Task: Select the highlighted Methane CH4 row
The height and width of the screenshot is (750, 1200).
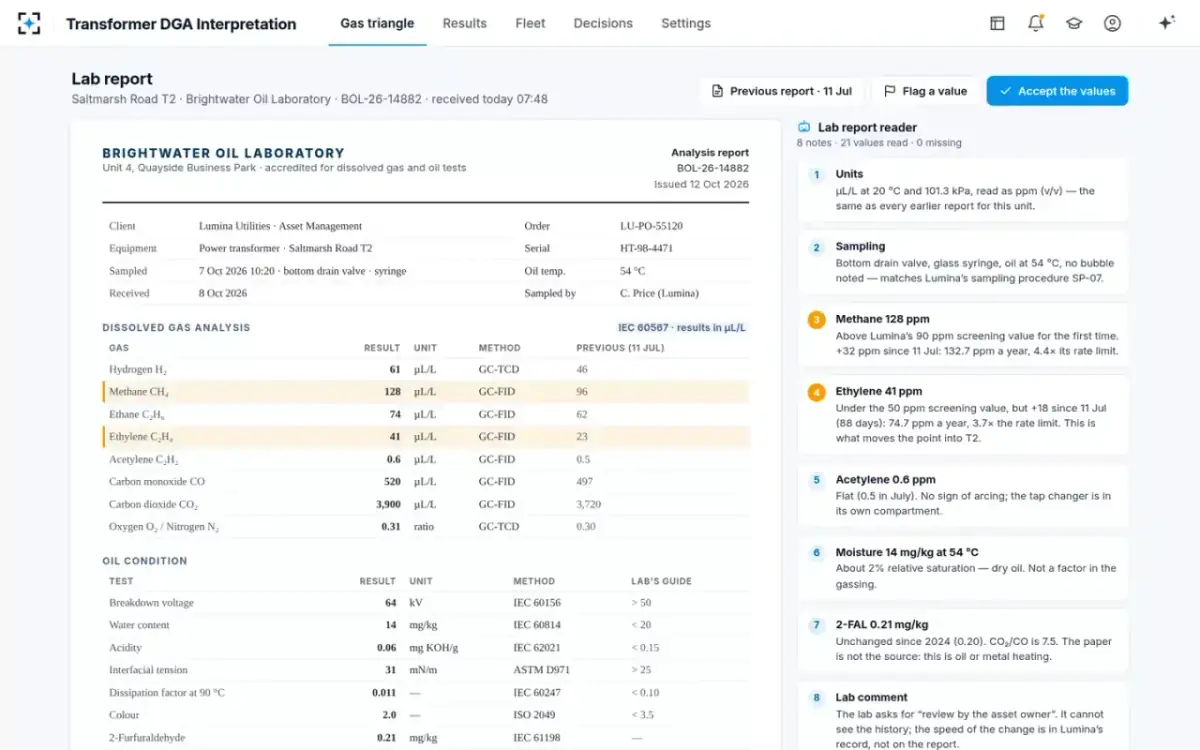Action: pos(426,392)
